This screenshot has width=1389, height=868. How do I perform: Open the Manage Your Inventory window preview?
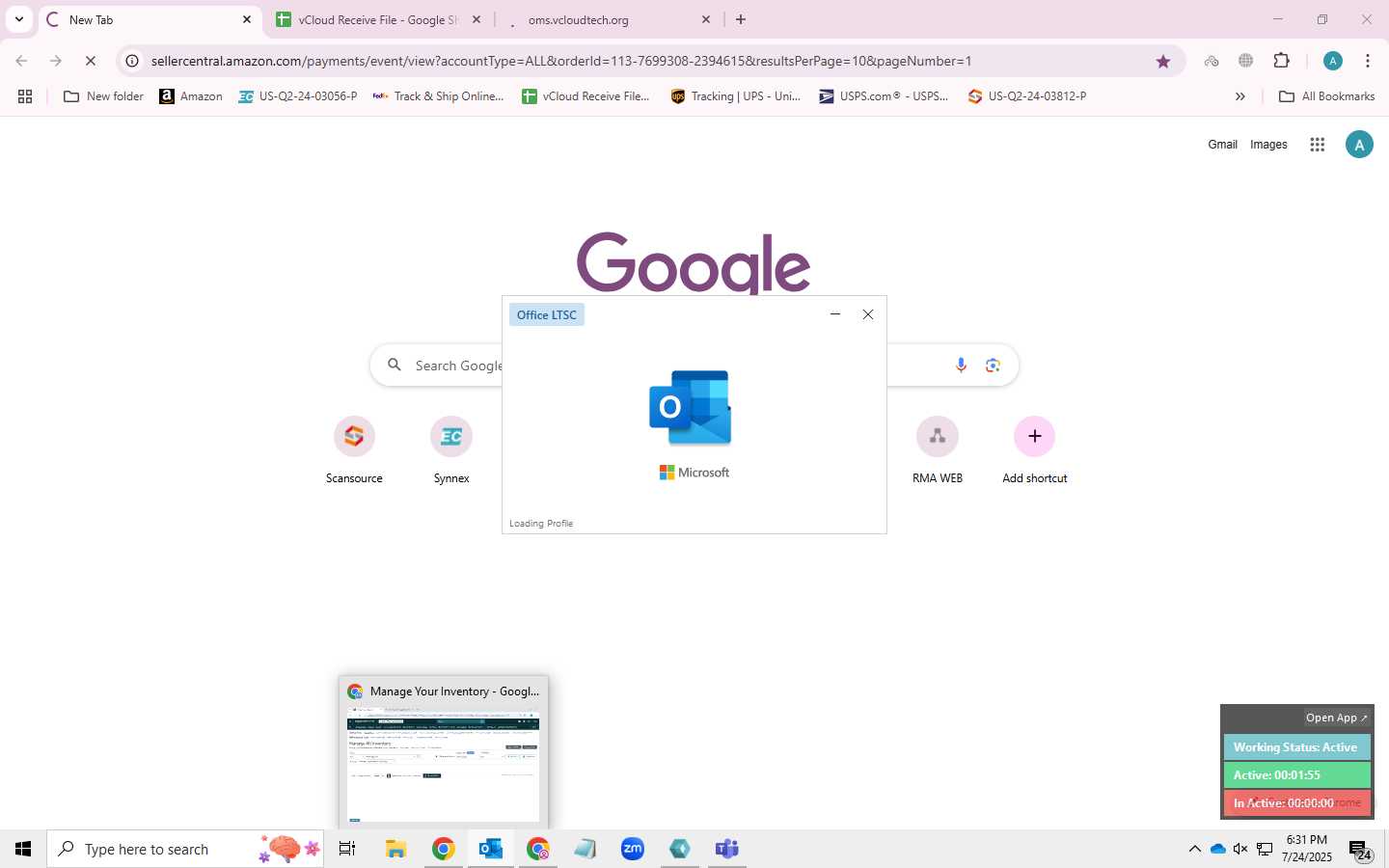tap(444, 753)
